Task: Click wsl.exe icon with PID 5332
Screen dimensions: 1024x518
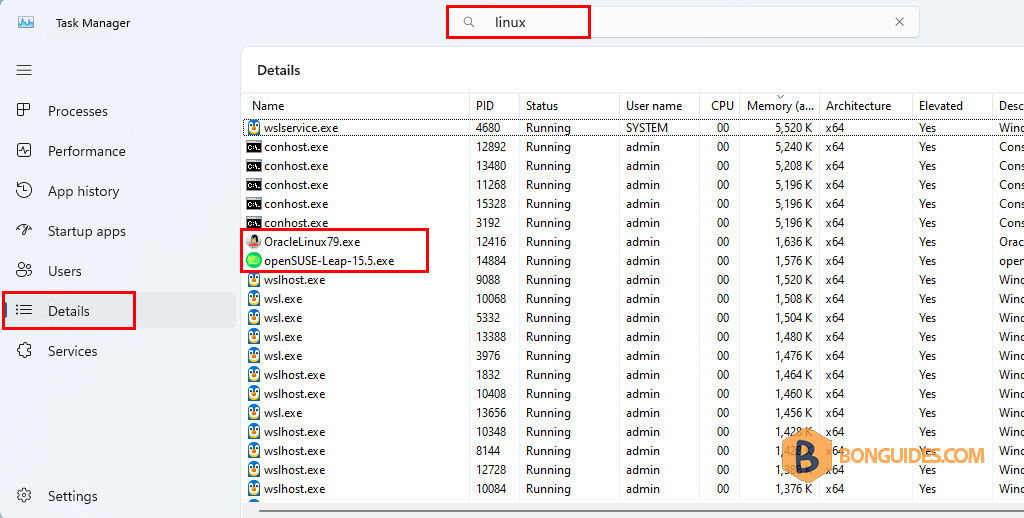Action: coord(254,317)
